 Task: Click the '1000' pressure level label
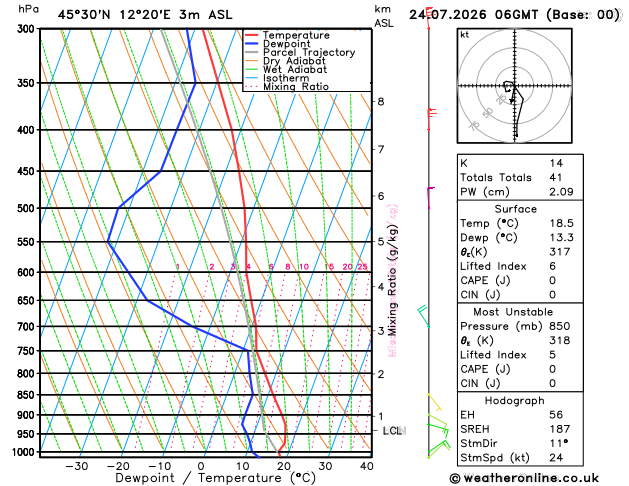tap(26, 452)
